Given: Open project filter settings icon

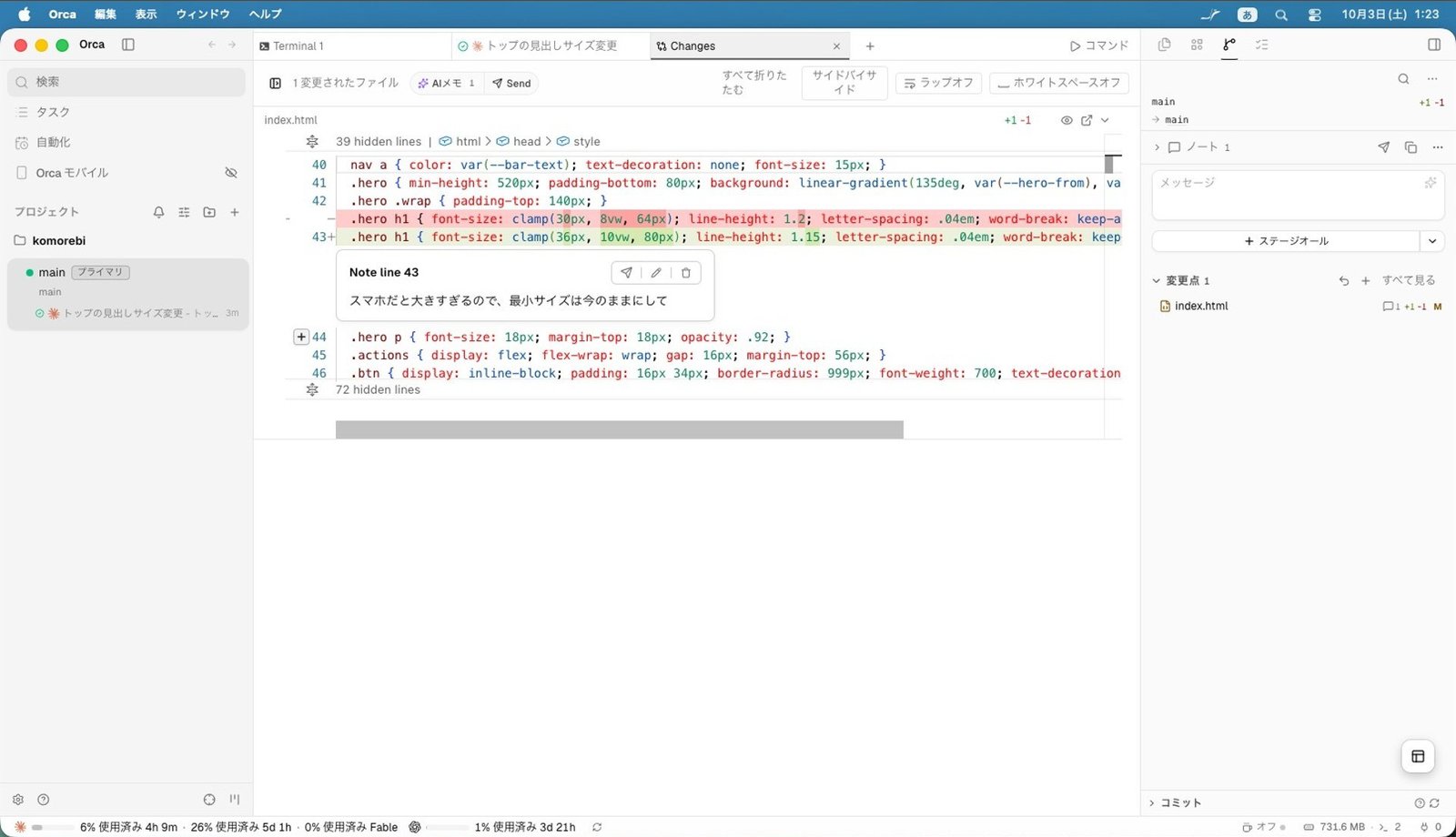Looking at the screenshot, I should pos(184,212).
